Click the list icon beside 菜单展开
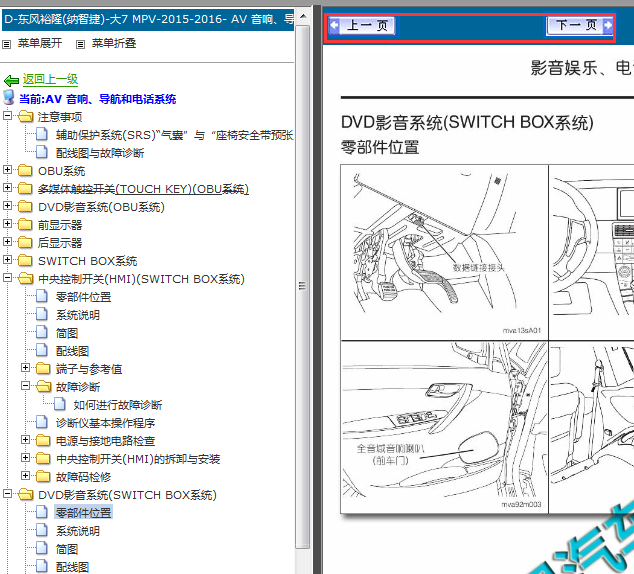Screen dimensions: 634x574 tap(6, 44)
